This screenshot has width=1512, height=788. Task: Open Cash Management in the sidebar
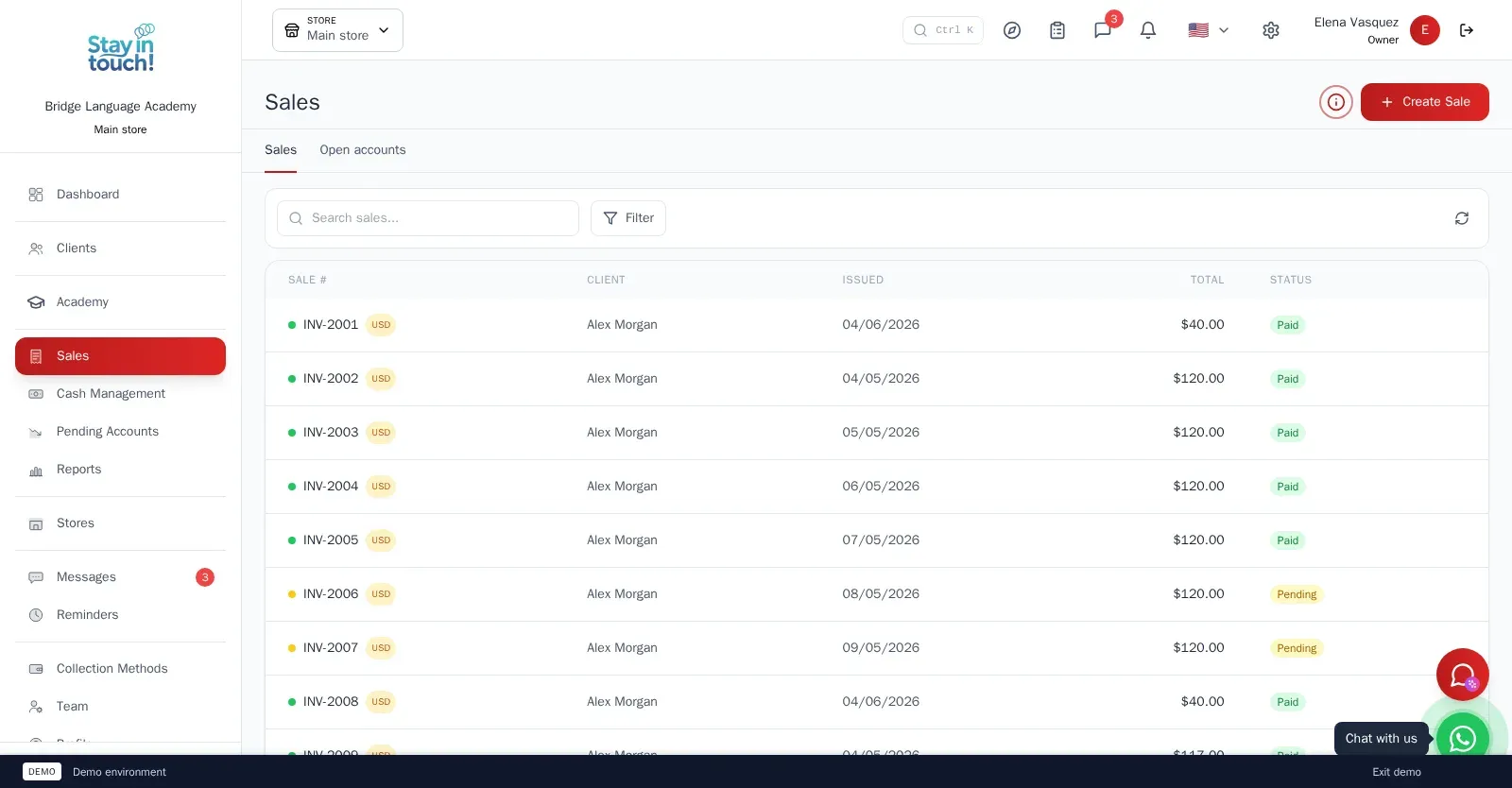(x=121, y=394)
